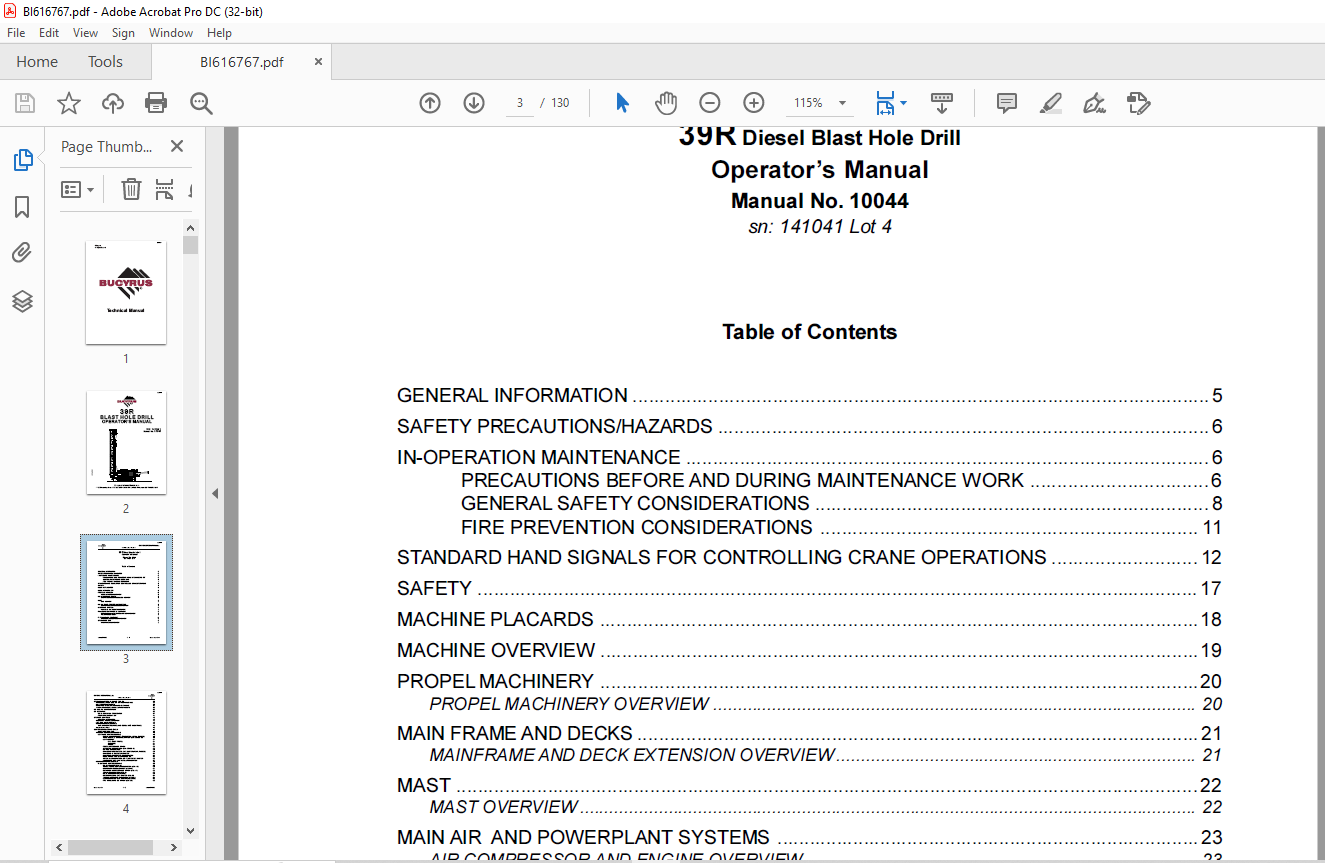Select the page 4 thumbnail
This screenshot has height=863, width=1325.
[126, 742]
